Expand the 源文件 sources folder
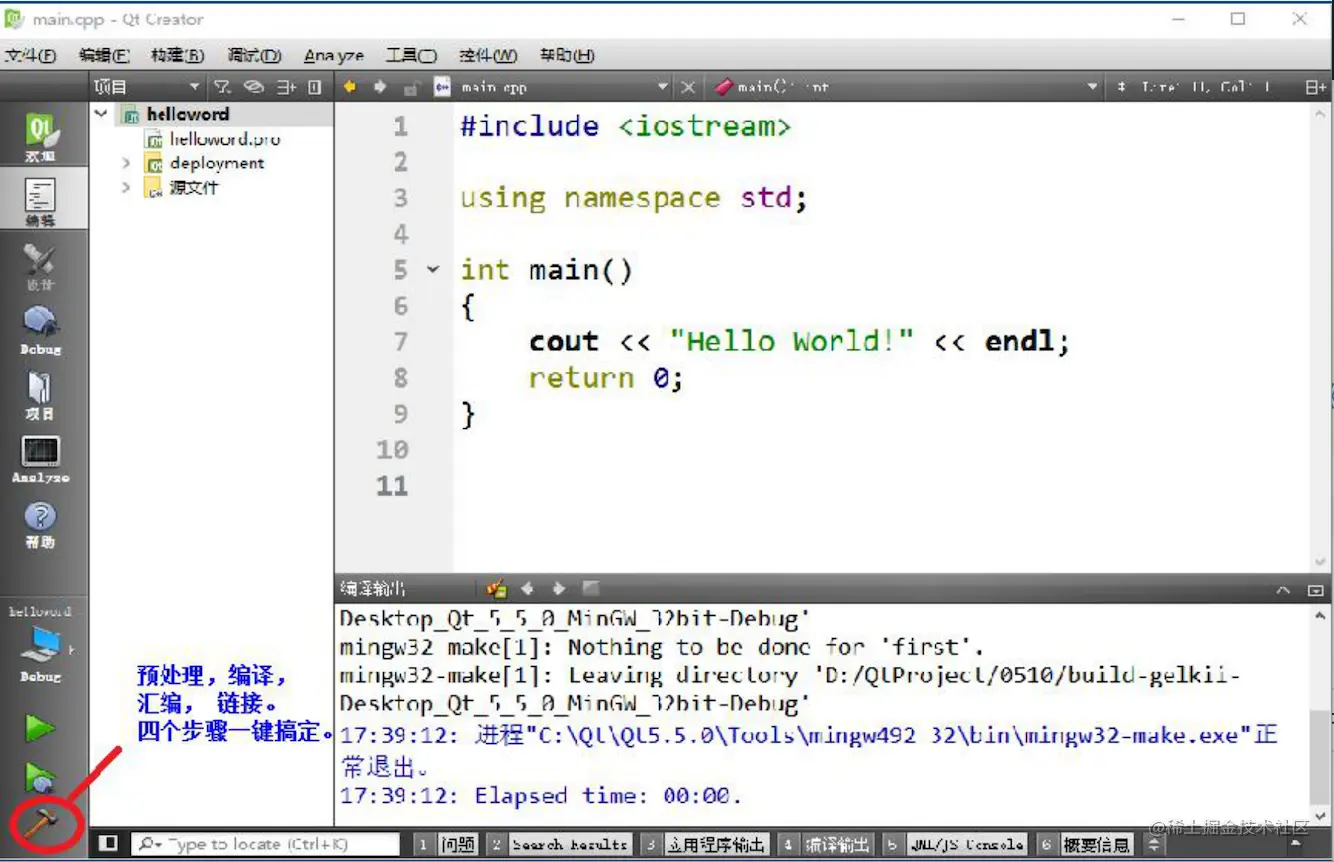 [126, 187]
